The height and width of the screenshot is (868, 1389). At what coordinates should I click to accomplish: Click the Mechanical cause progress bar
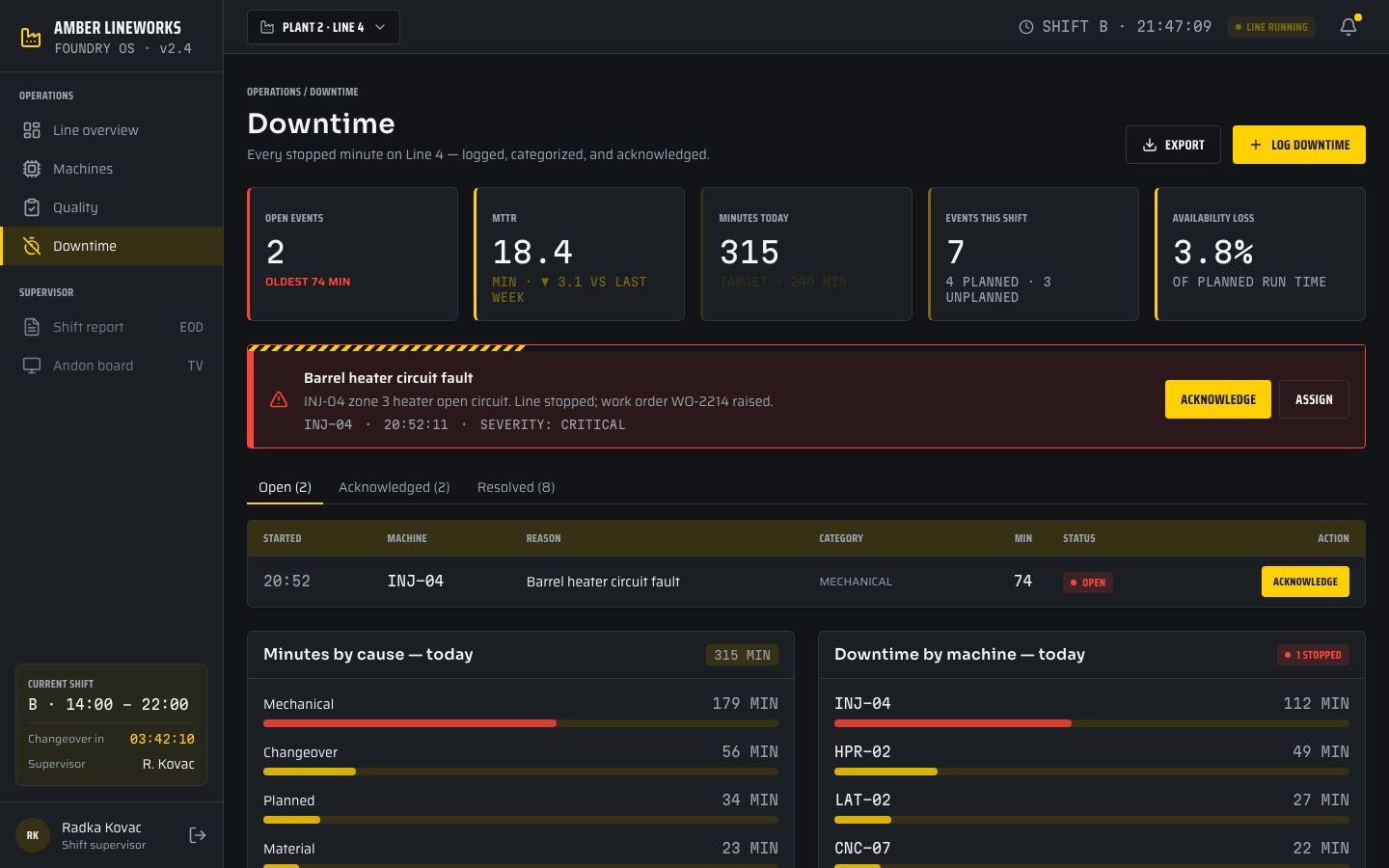point(521,723)
